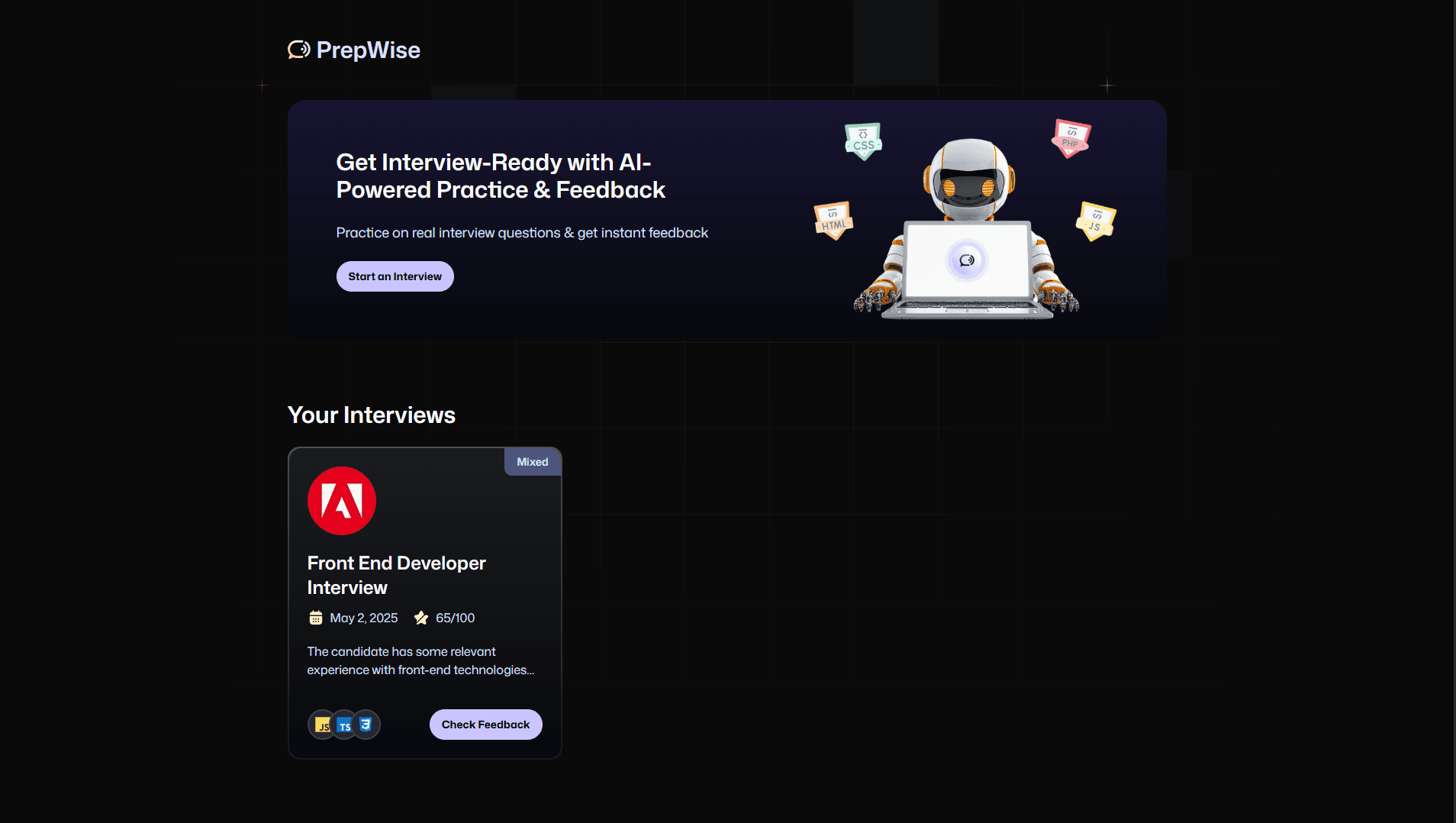Click the HTML badge near the robot
Viewport: 1456px width, 823px height.
(833, 221)
